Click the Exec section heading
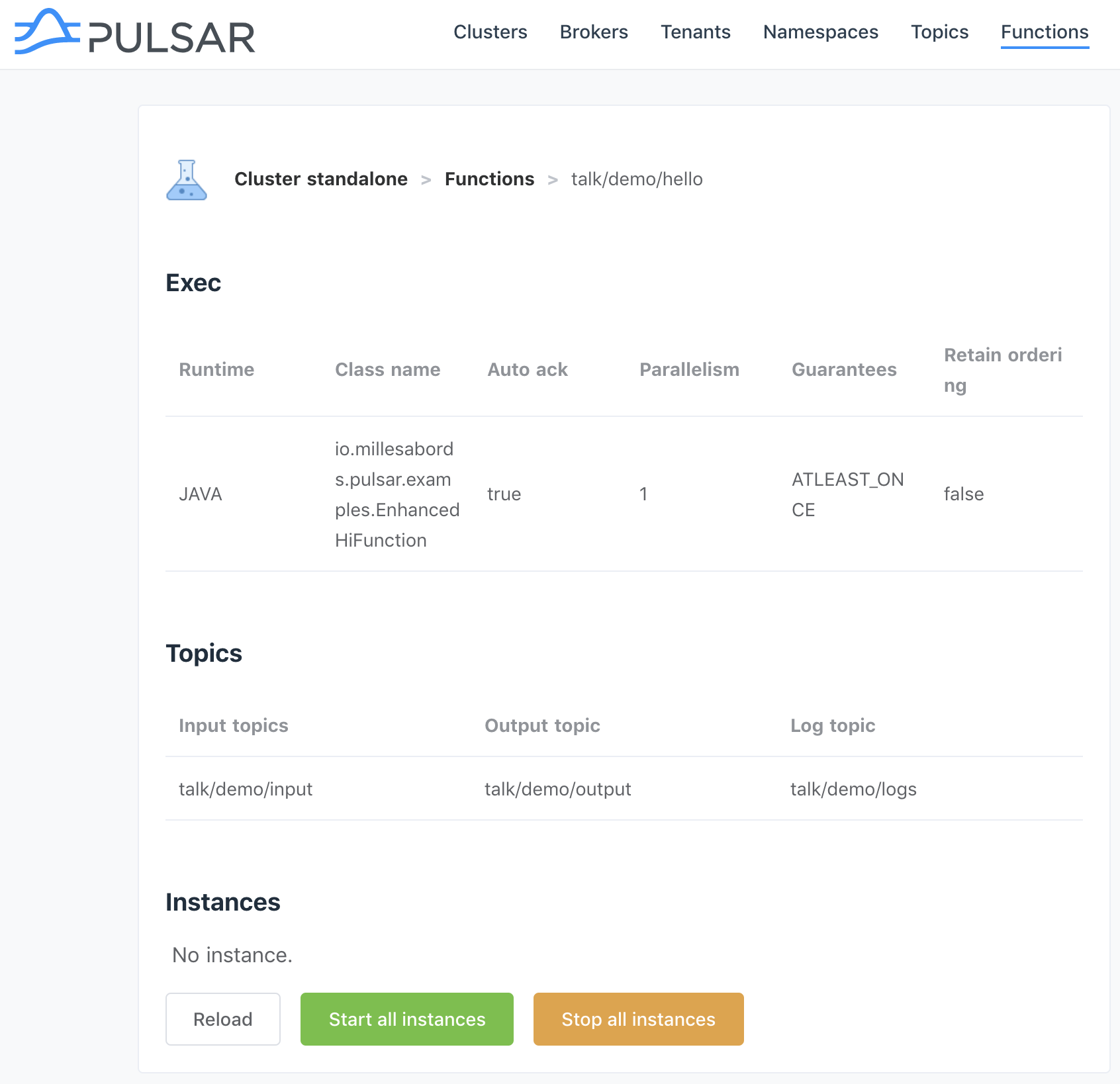The image size is (1120, 1084). (193, 283)
